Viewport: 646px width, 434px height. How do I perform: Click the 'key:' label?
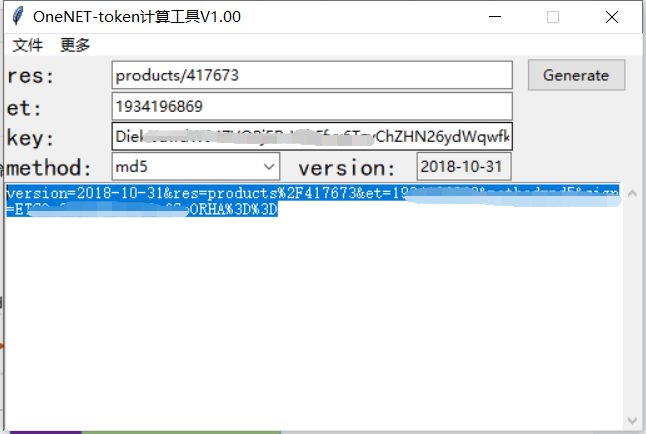pos(30,138)
